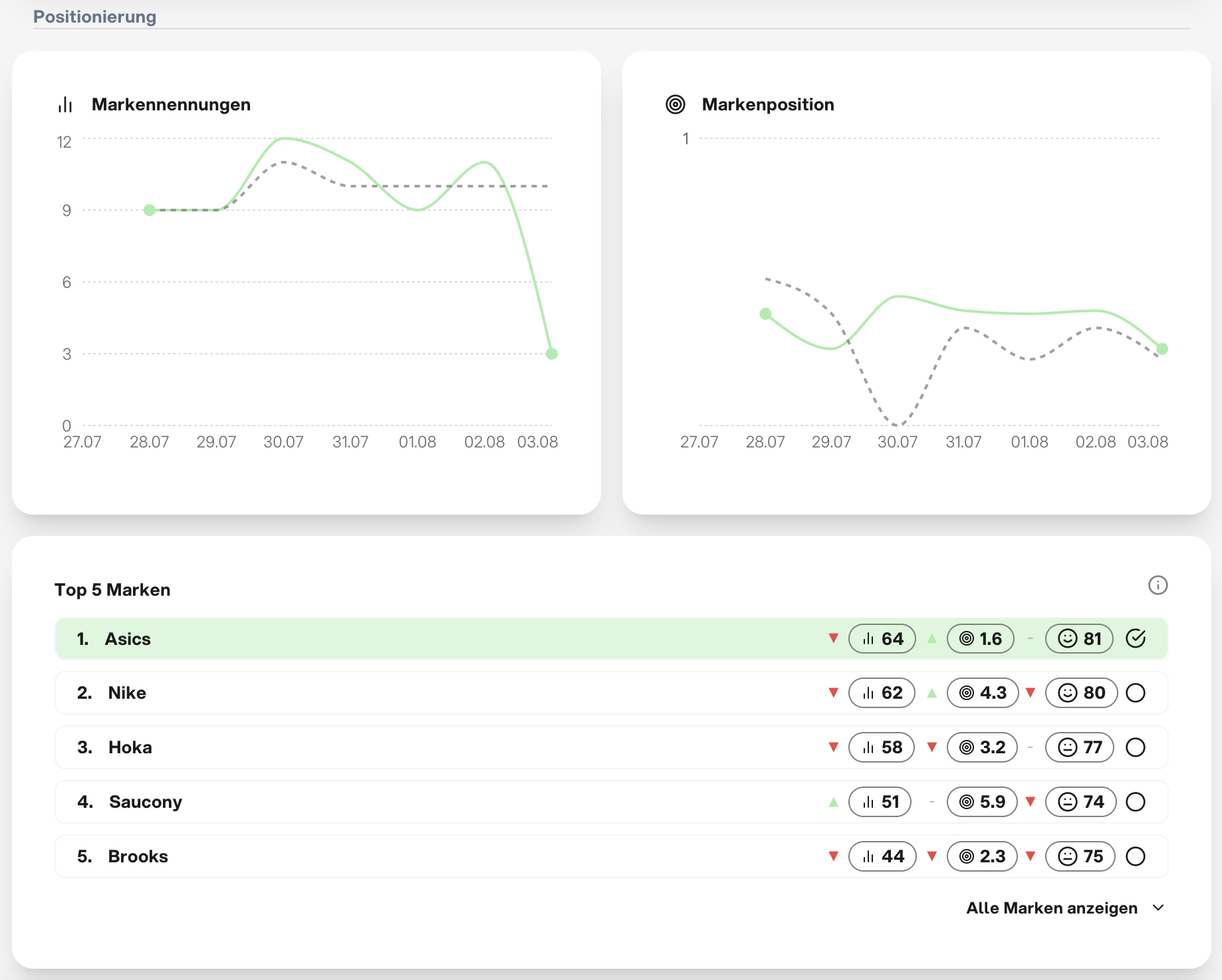Image resolution: width=1222 pixels, height=980 pixels.
Task: Click Saucony mentions badge showing 51
Action: pyautogui.click(x=880, y=802)
